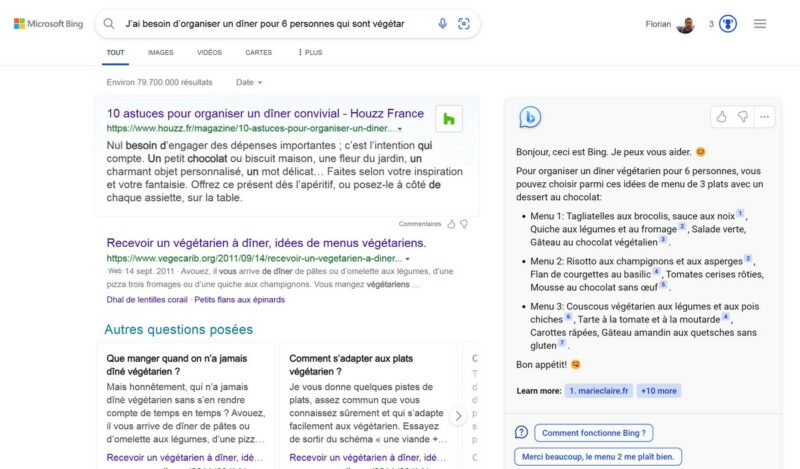This screenshot has width=800, height=469.
Task: Expand vegecarib URL dropdown arrow
Action: 408,259
